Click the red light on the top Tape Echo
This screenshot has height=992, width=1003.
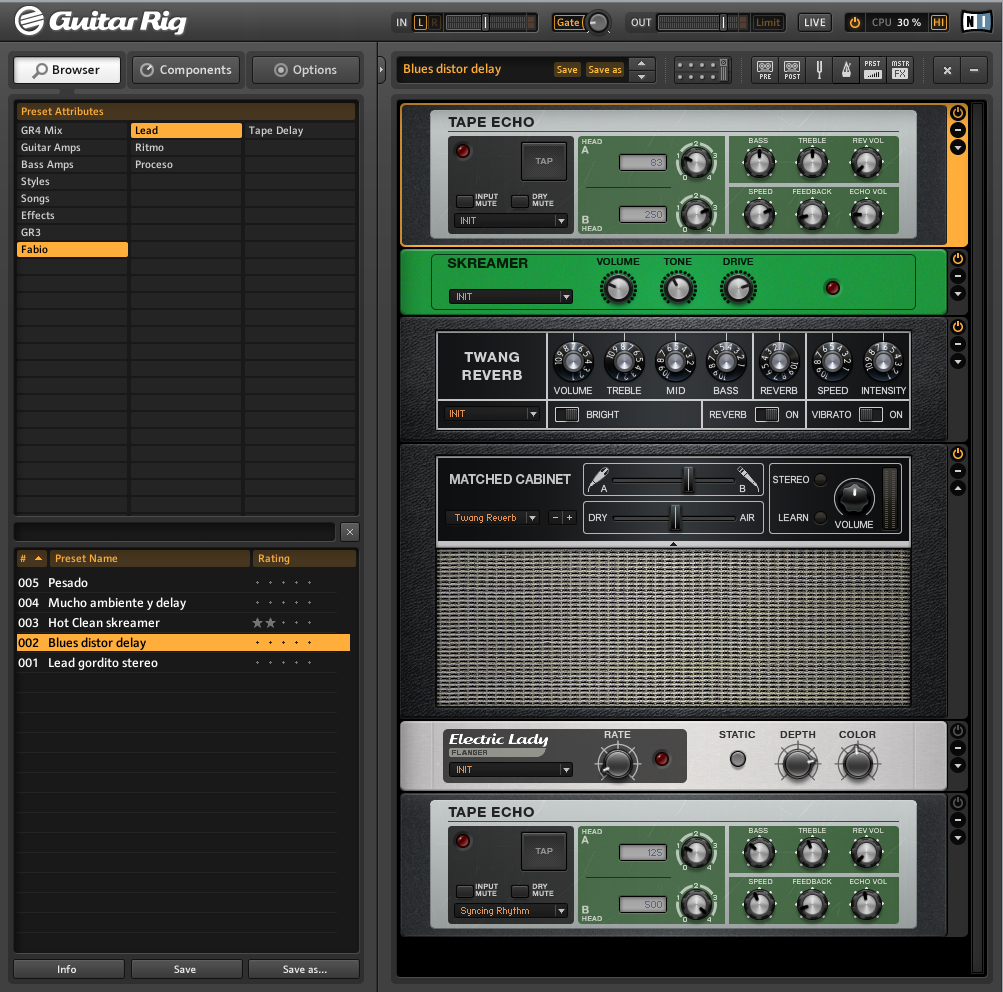[x=462, y=151]
